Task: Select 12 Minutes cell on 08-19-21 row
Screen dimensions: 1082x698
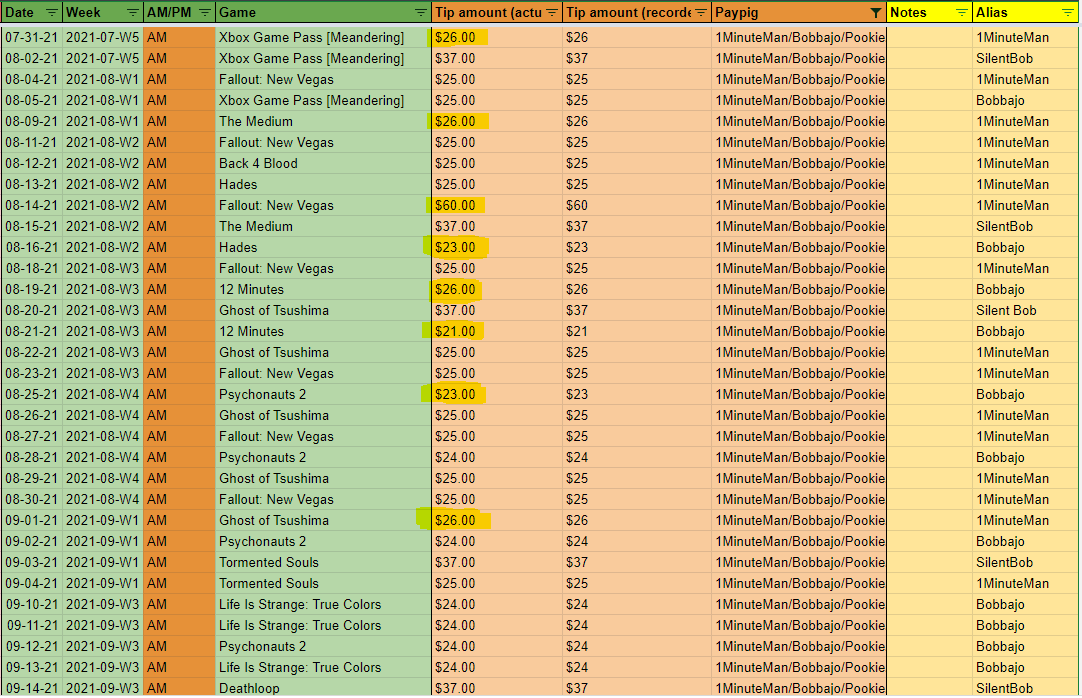Action: pos(323,290)
